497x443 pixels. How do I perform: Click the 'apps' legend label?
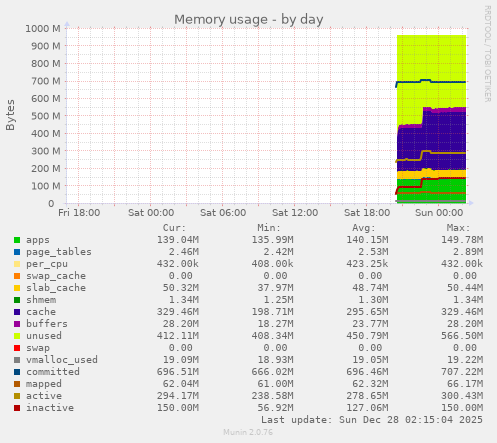pyautogui.click(x=38, y=240)
